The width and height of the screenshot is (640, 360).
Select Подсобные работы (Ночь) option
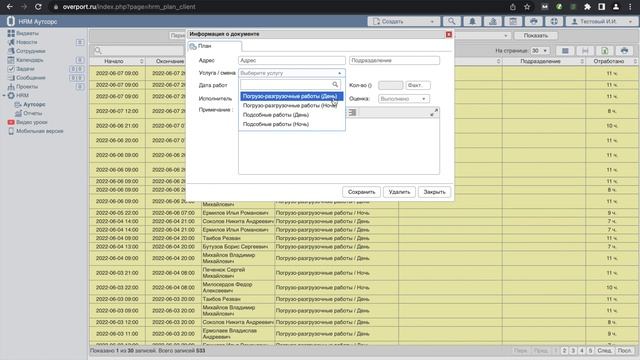pyautogui.click(x=291, y=124)
